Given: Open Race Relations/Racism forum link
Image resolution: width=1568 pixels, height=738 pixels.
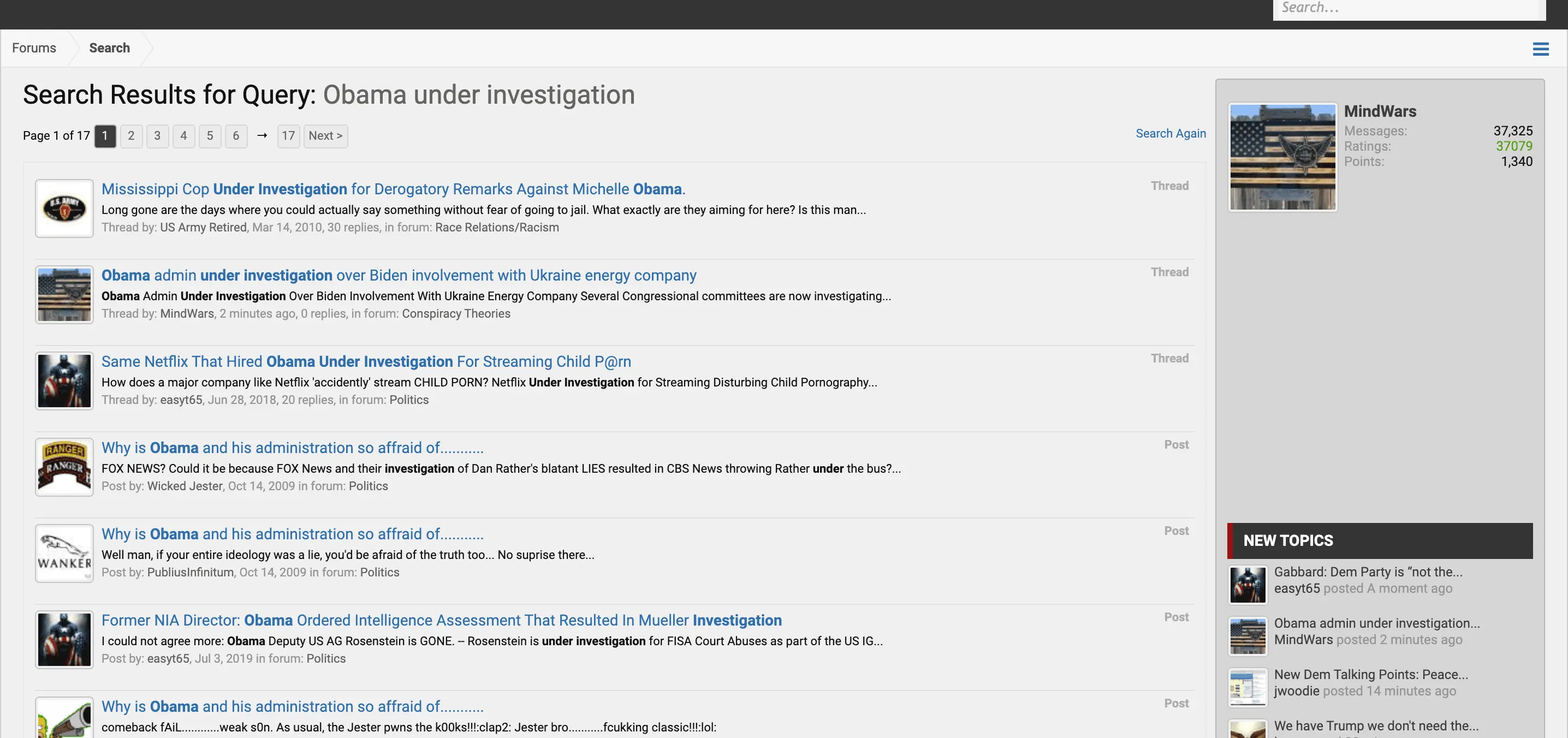Looking at the screenshot, I should click(497, 228).
